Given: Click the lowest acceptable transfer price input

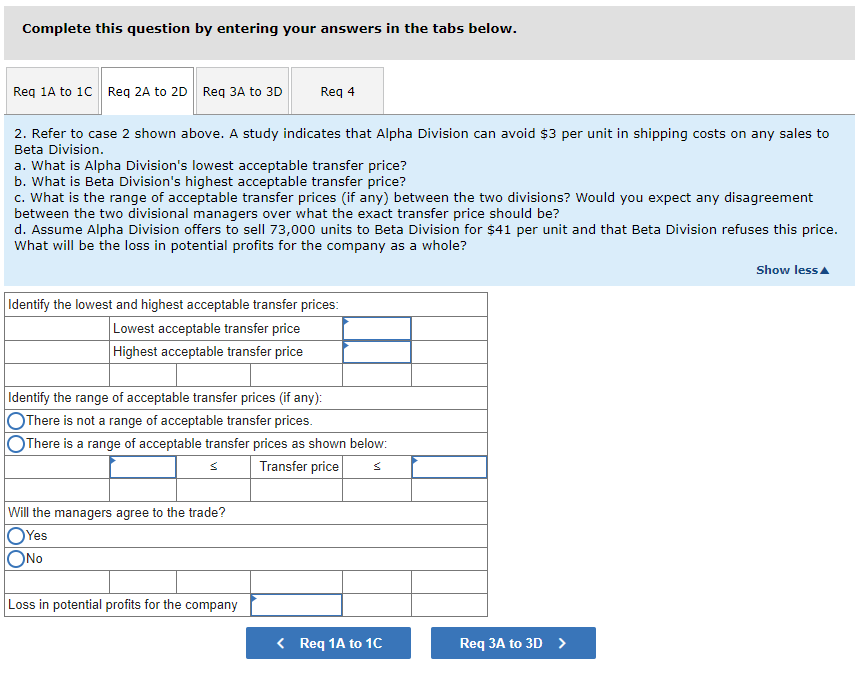Looking at the screenshot, I should 377,327.
